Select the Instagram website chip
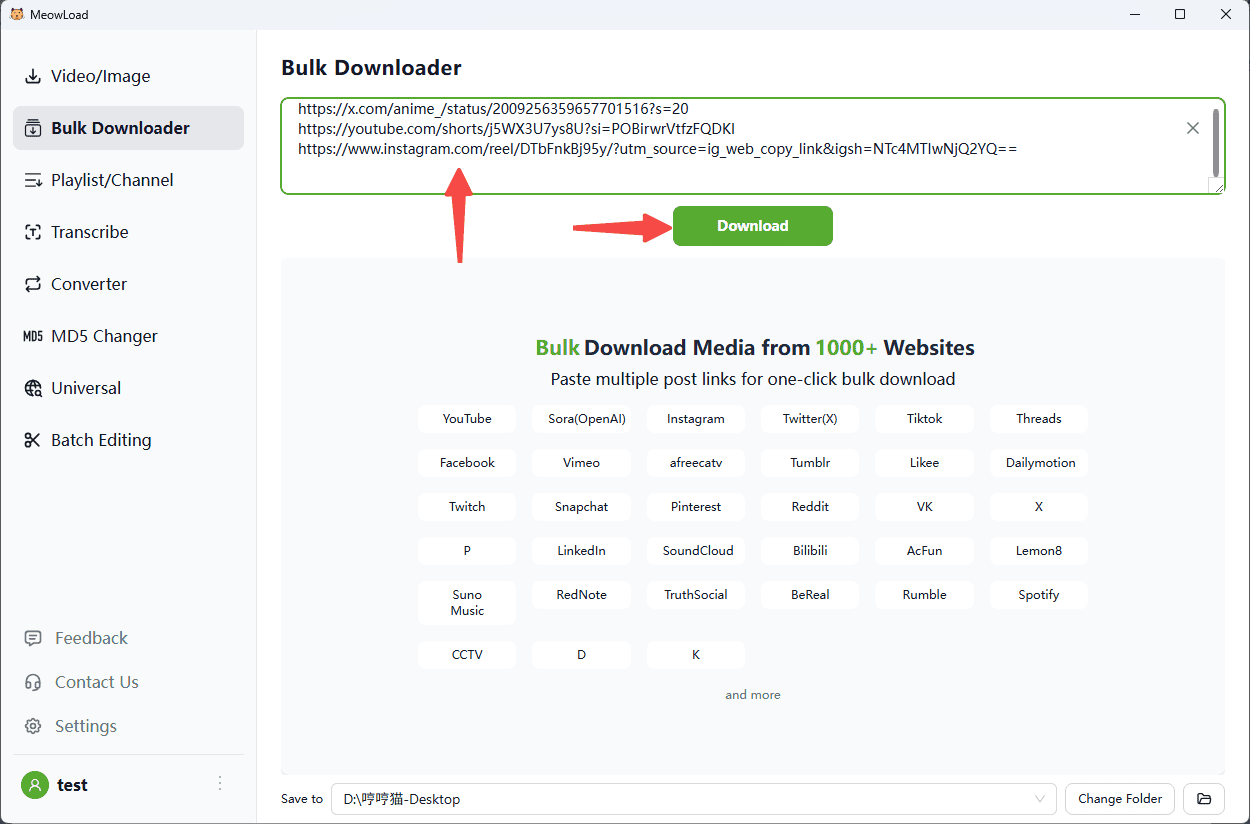1250x824 pixels. [x=695, y=419]
